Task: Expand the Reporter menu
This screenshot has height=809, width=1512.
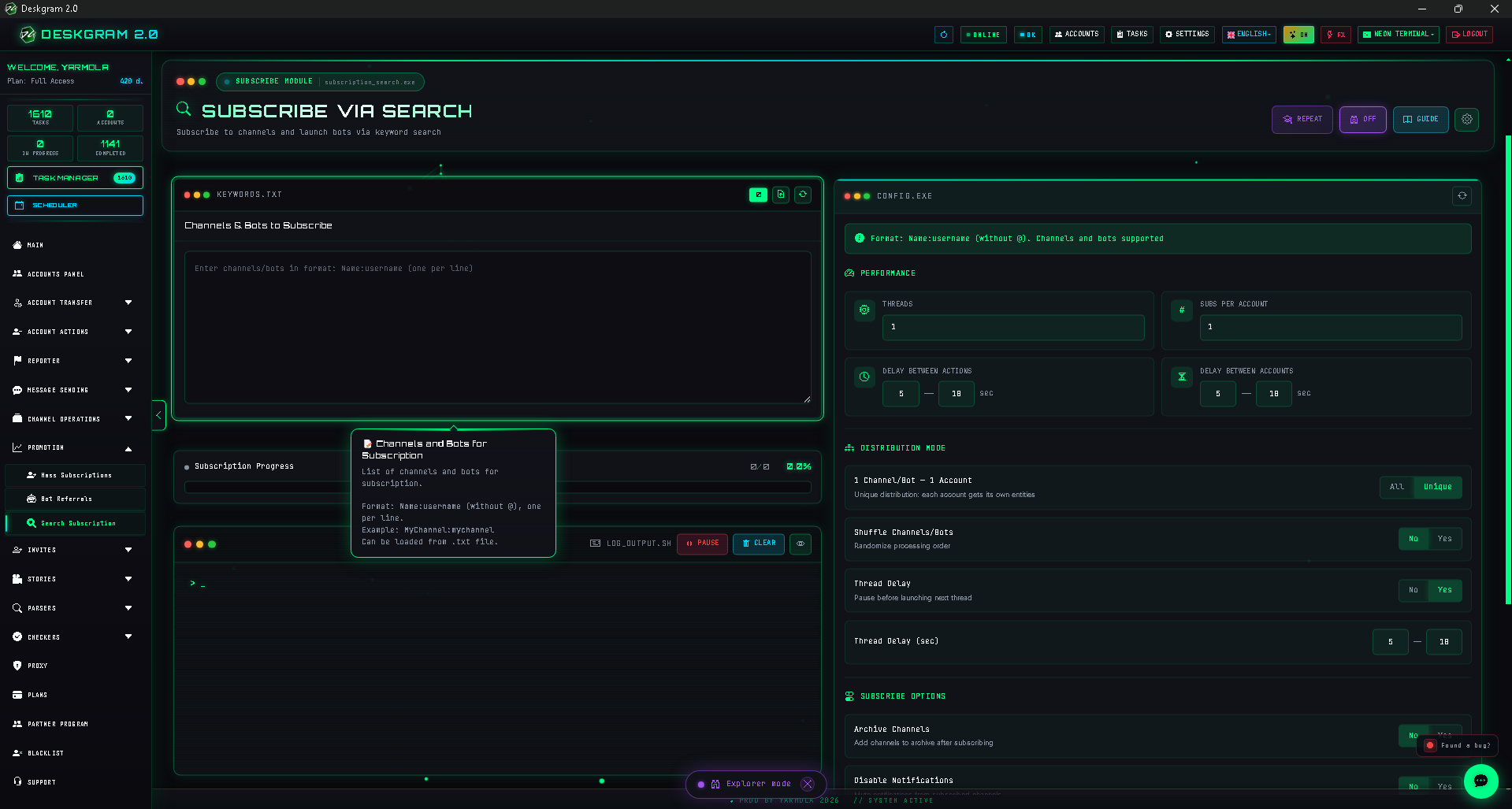Action: click(x=76, y=361)
